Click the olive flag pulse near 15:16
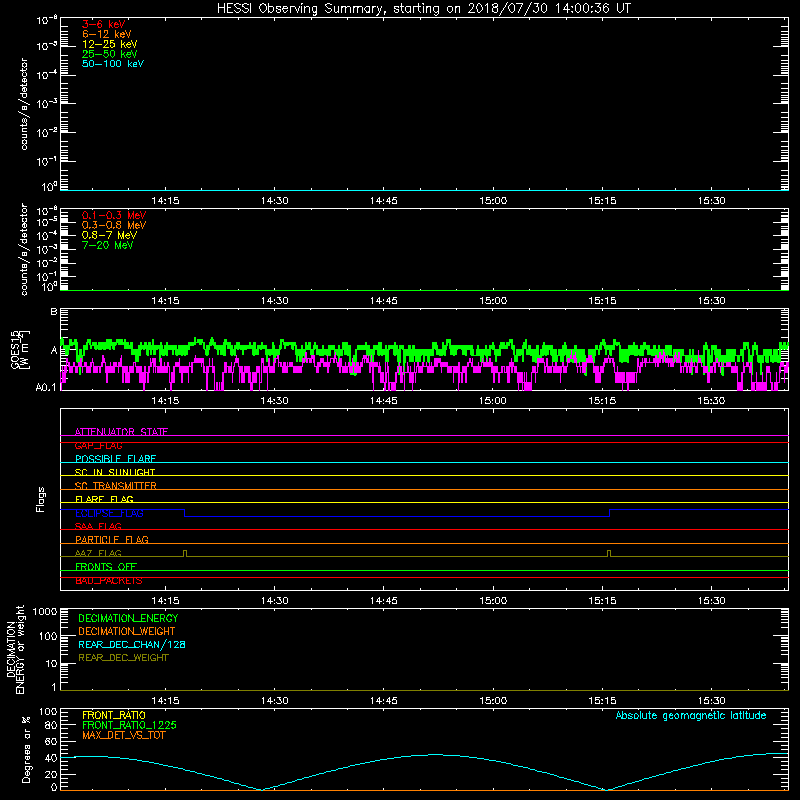 609,553
